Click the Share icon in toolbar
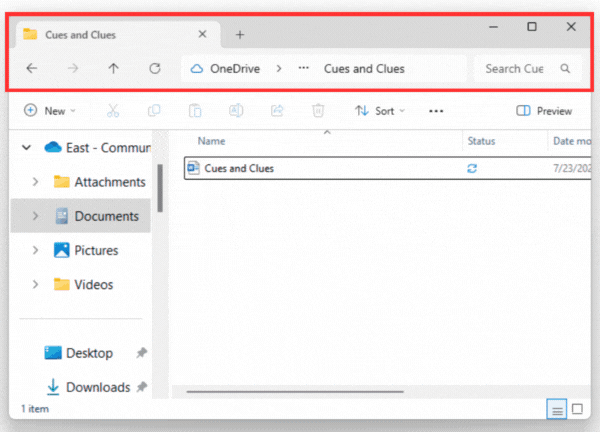Screen dimensions: 600x432 [x=277, y=111]
